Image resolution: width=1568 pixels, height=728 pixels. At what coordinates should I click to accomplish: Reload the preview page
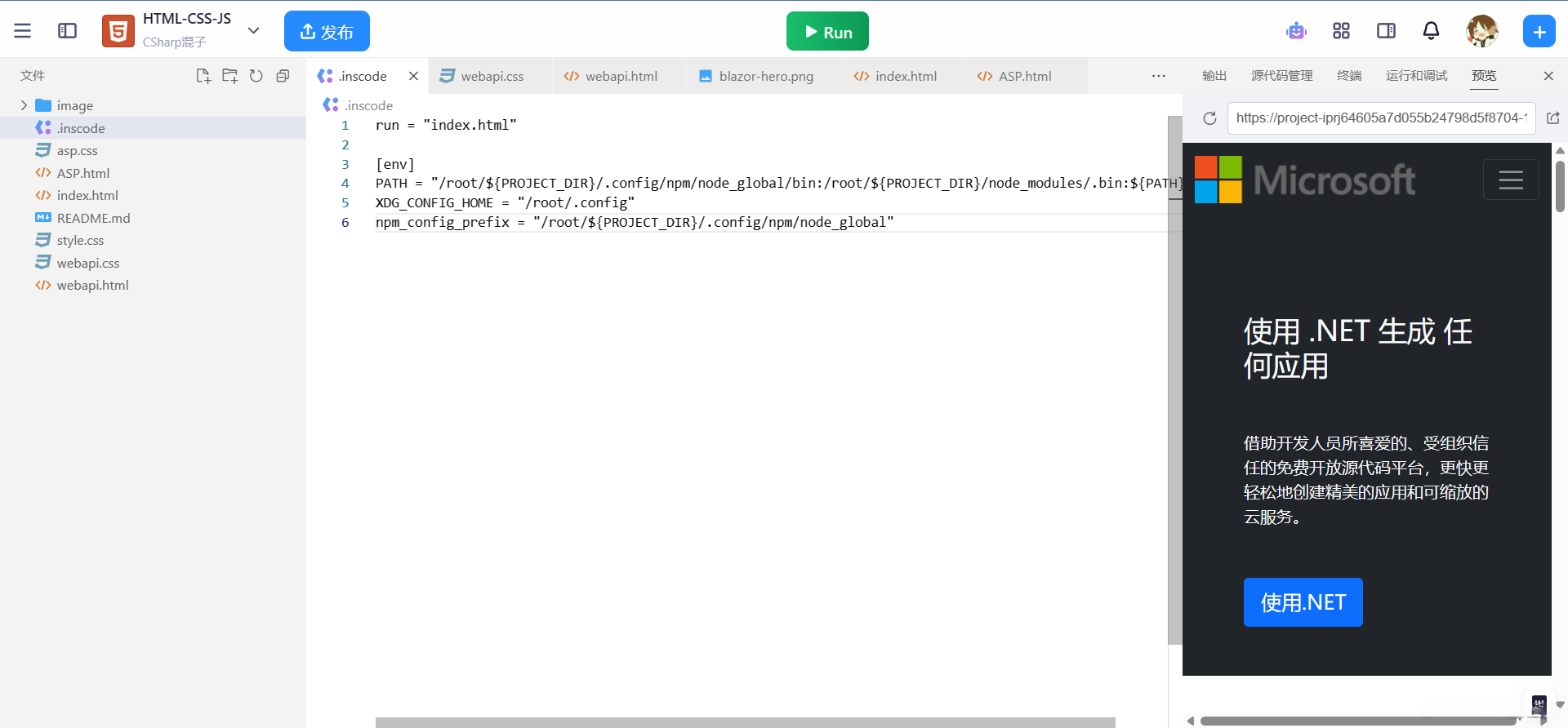tap(1209, 118)
